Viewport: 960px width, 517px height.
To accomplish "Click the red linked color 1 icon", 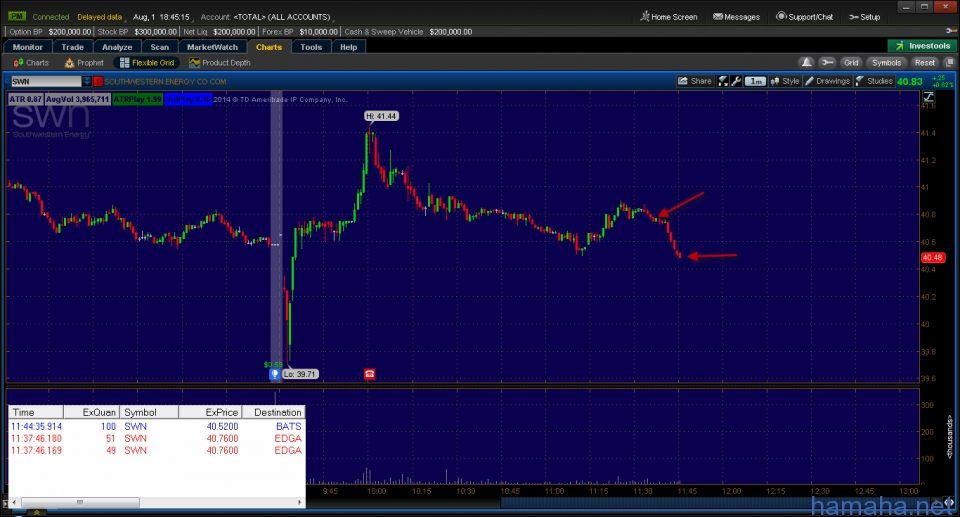I will coord(98,81).
